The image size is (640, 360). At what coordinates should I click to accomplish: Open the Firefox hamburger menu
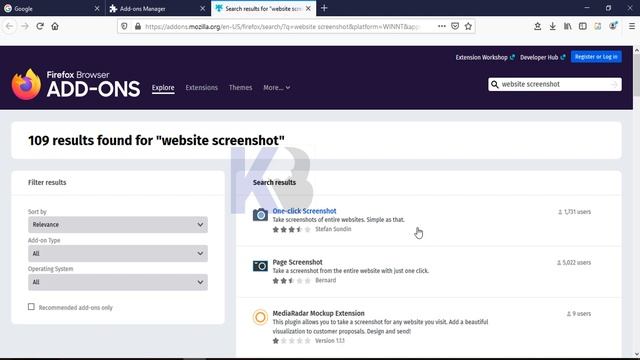coord(632,26)
